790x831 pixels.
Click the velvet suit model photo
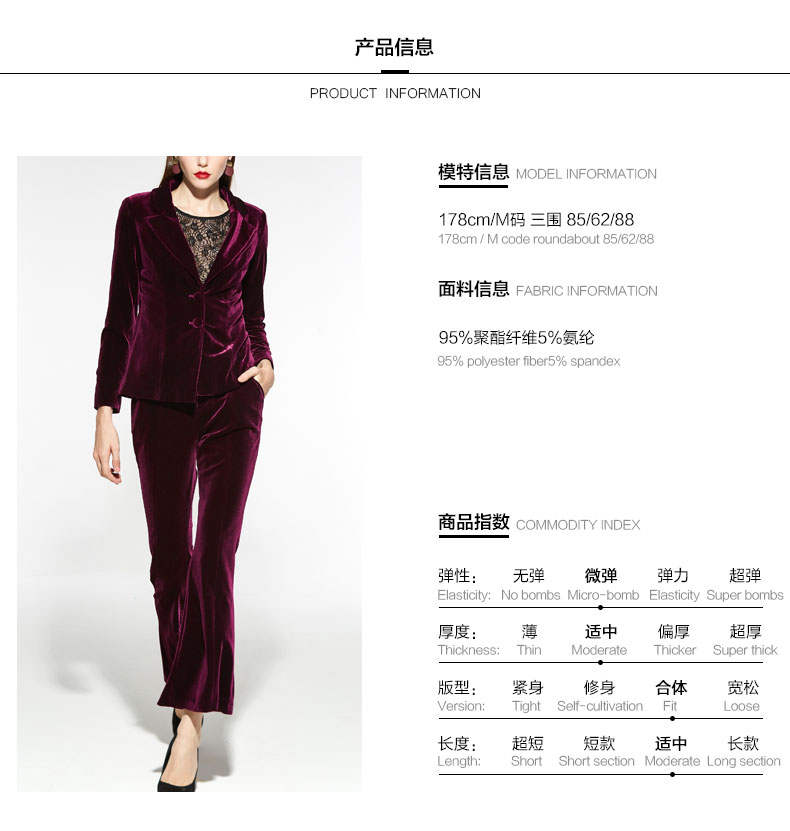coord(190,473)
